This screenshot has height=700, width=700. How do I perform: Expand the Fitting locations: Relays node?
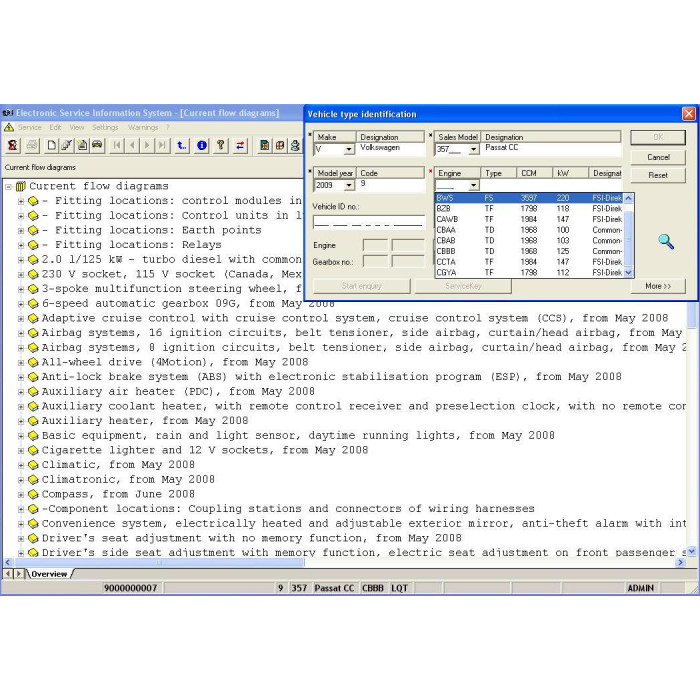[x=21, y=246]
